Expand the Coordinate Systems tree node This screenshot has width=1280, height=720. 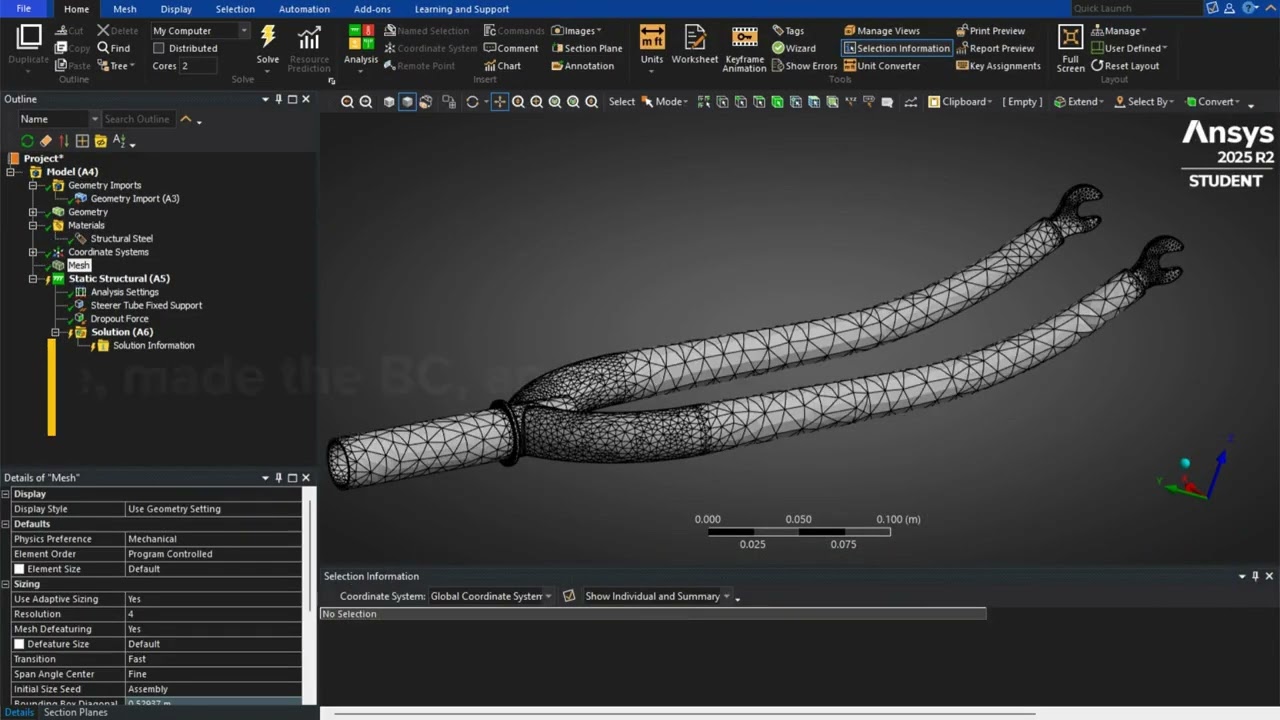point(33,252)
